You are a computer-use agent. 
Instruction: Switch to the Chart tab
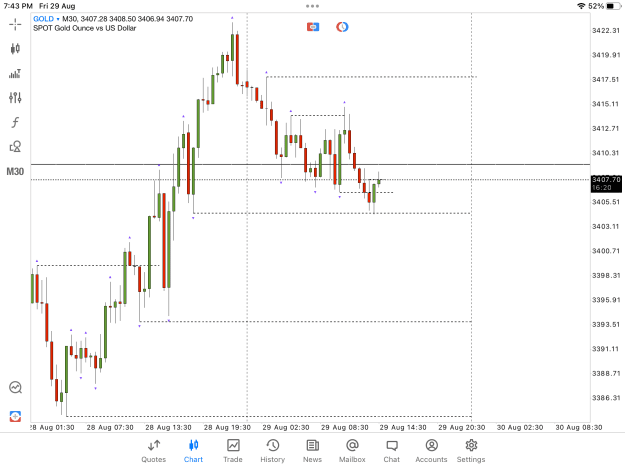pos(193,451)
